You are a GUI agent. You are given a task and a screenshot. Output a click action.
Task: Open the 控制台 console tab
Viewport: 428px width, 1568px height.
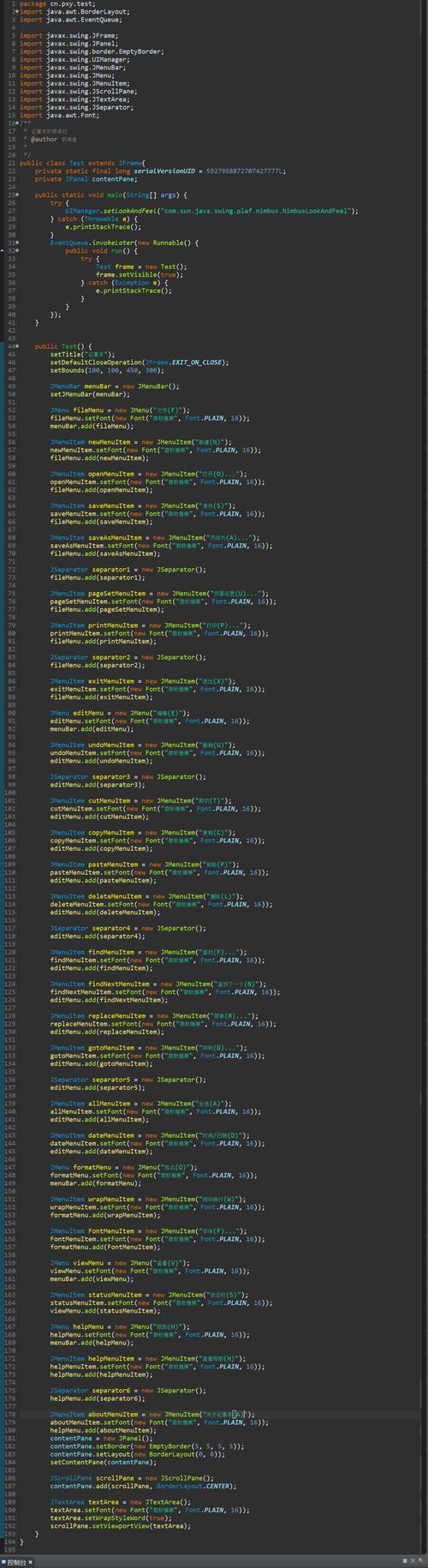16,1561
